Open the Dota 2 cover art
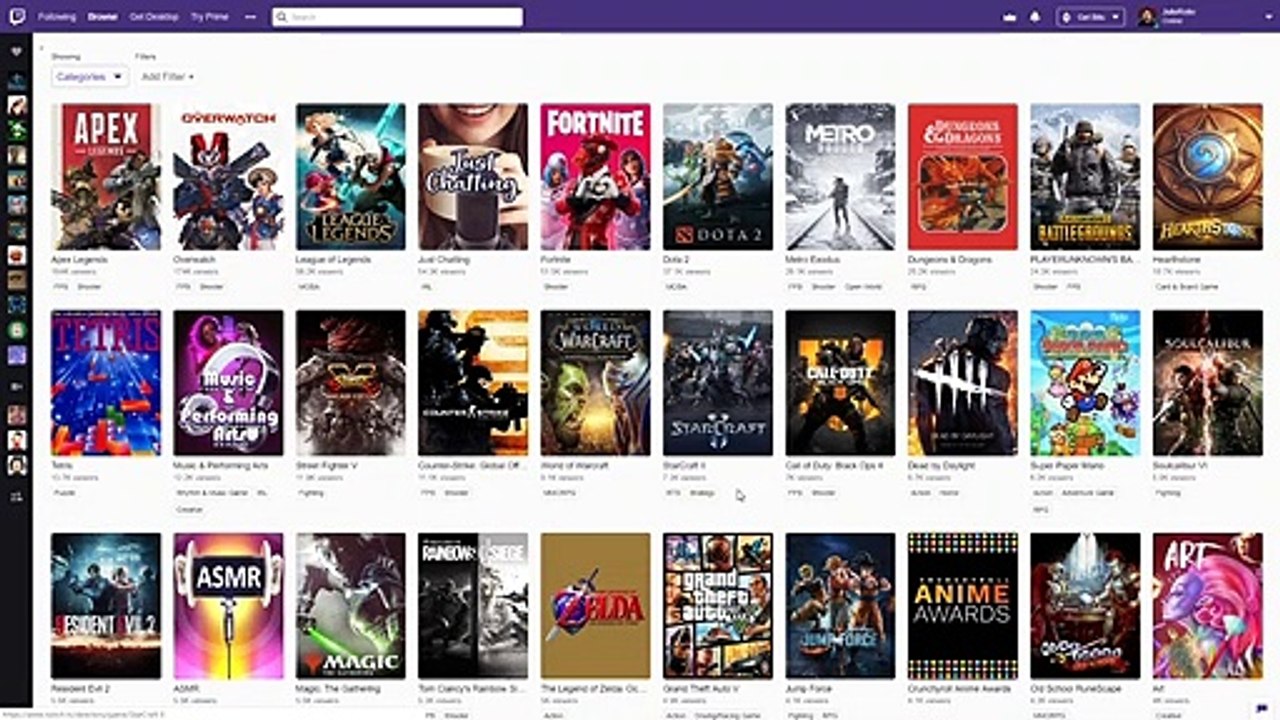 (718, 177)
